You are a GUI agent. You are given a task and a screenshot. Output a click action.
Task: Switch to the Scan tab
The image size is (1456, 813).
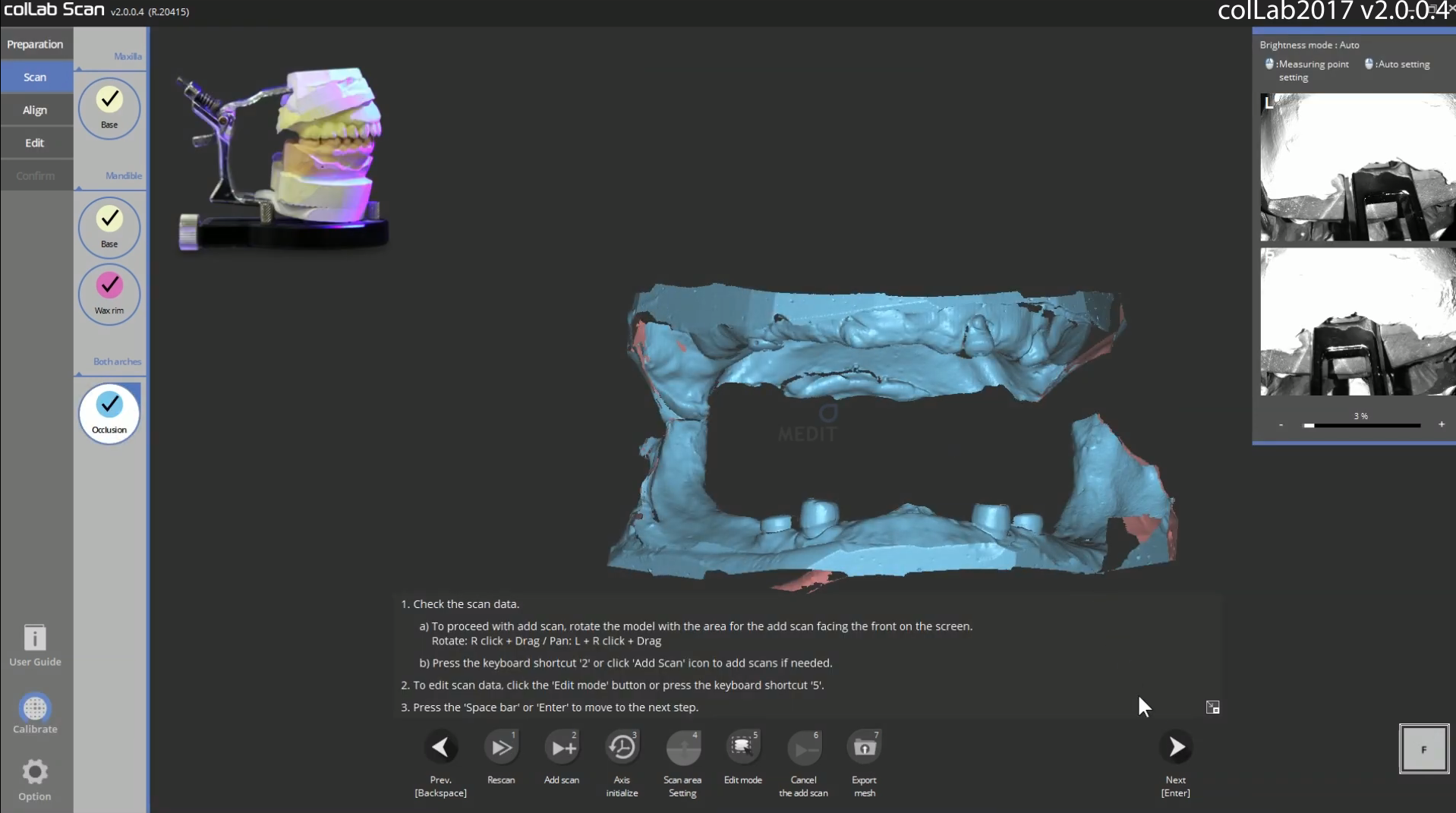(36, 77)
